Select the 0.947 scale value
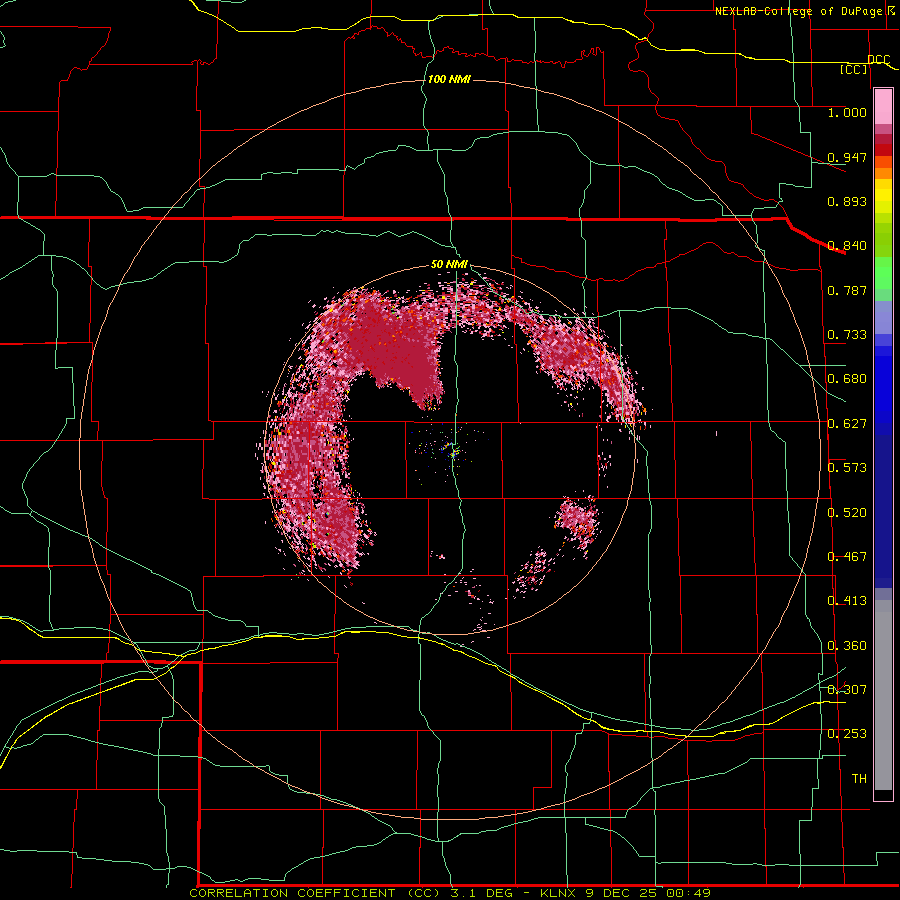900x900 pixels. tap(847, 157)
